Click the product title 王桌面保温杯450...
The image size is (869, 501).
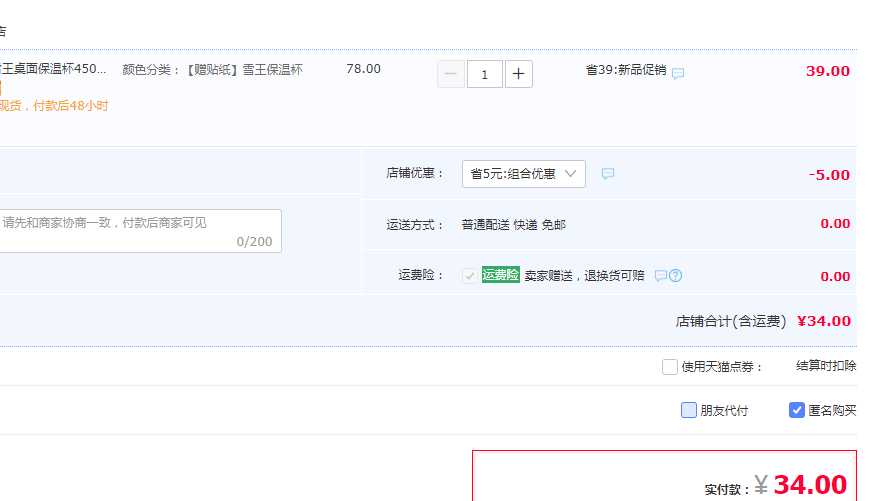(53, 69)
